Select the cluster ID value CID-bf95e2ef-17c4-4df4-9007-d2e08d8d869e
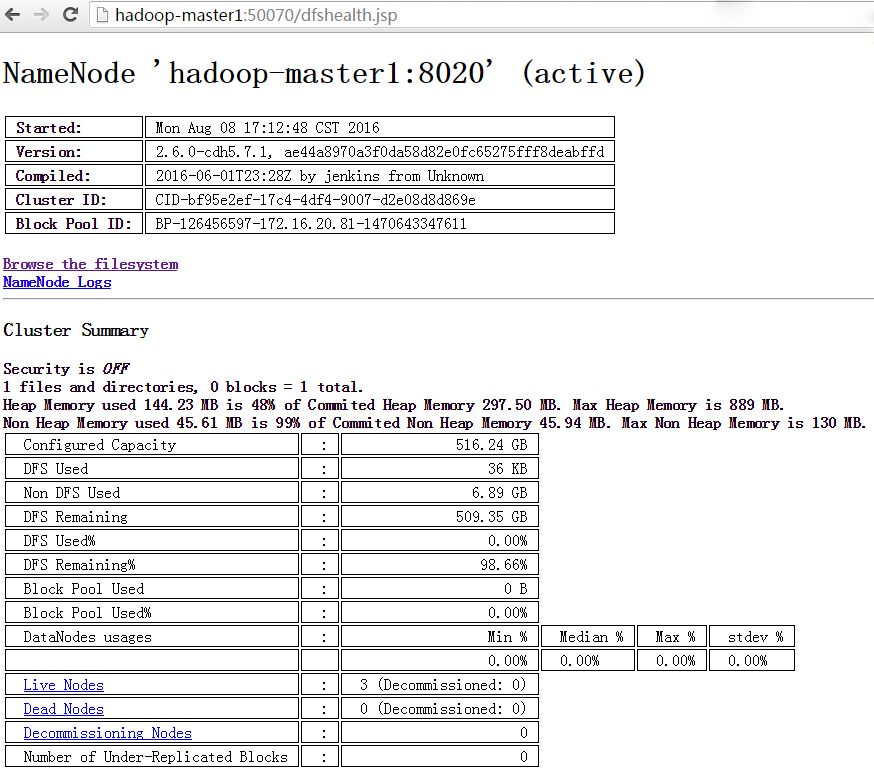The width and height of the screenshot is (874, 779). pyautogui.click(x=315, y=199)
